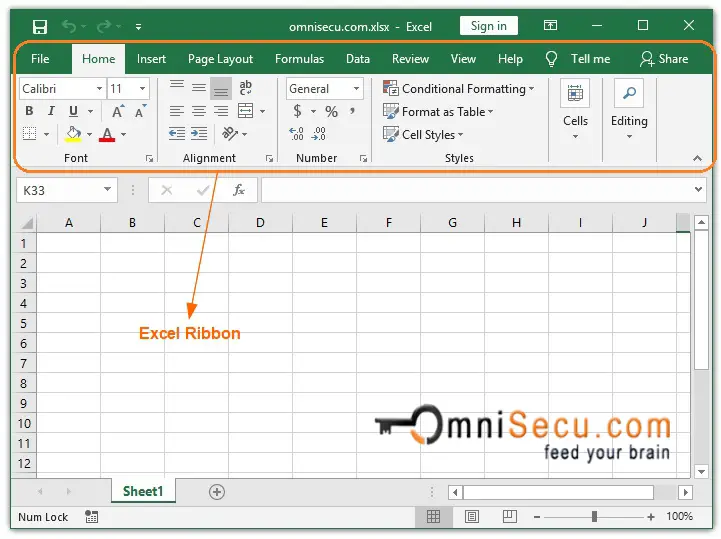The height and width of the screenshot is (539, 721).
Task: Click Increase Font Size icon
Action: click(118, 111)
